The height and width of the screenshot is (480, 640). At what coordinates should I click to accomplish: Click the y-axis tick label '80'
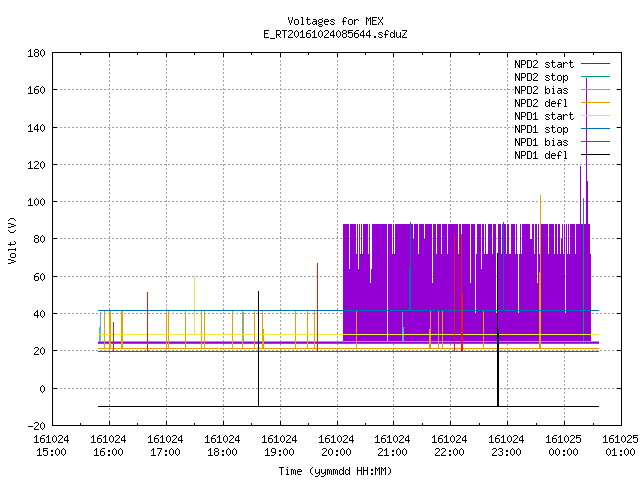39,239
